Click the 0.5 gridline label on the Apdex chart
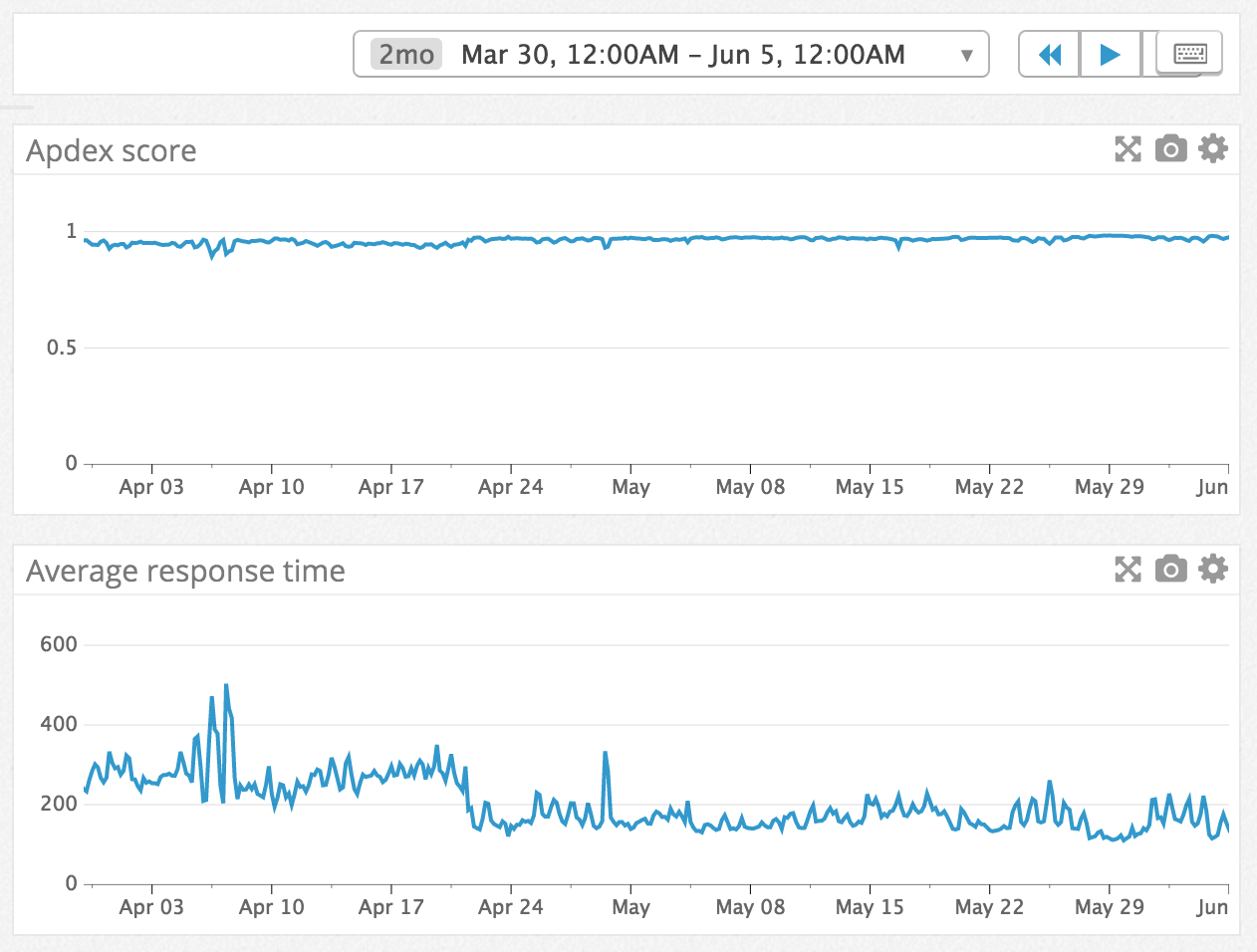The width and height of the screenshot is (1257, 952). (x=63, y=348)
